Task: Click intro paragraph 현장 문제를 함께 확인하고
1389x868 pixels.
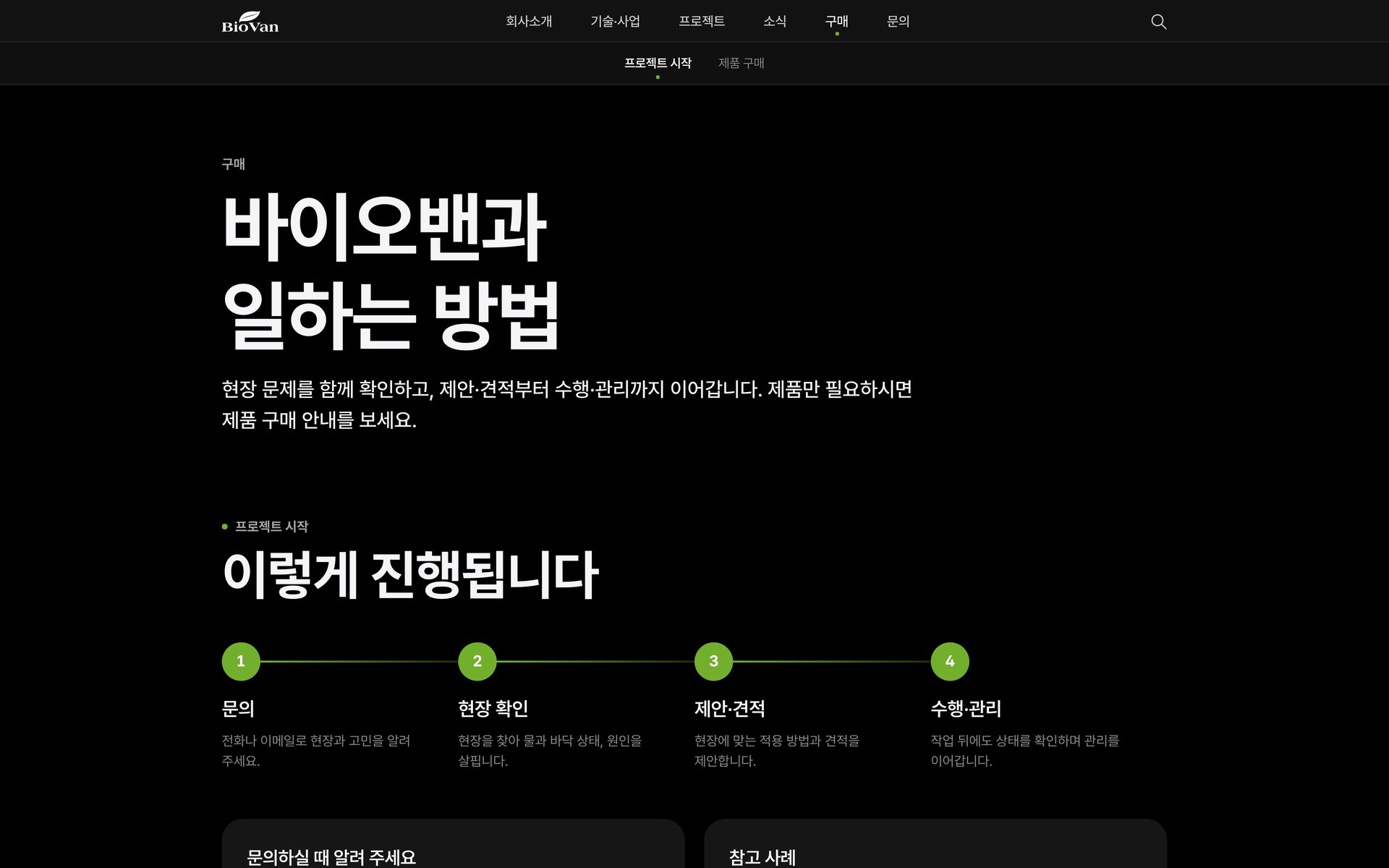Action: tap(566, 404)
